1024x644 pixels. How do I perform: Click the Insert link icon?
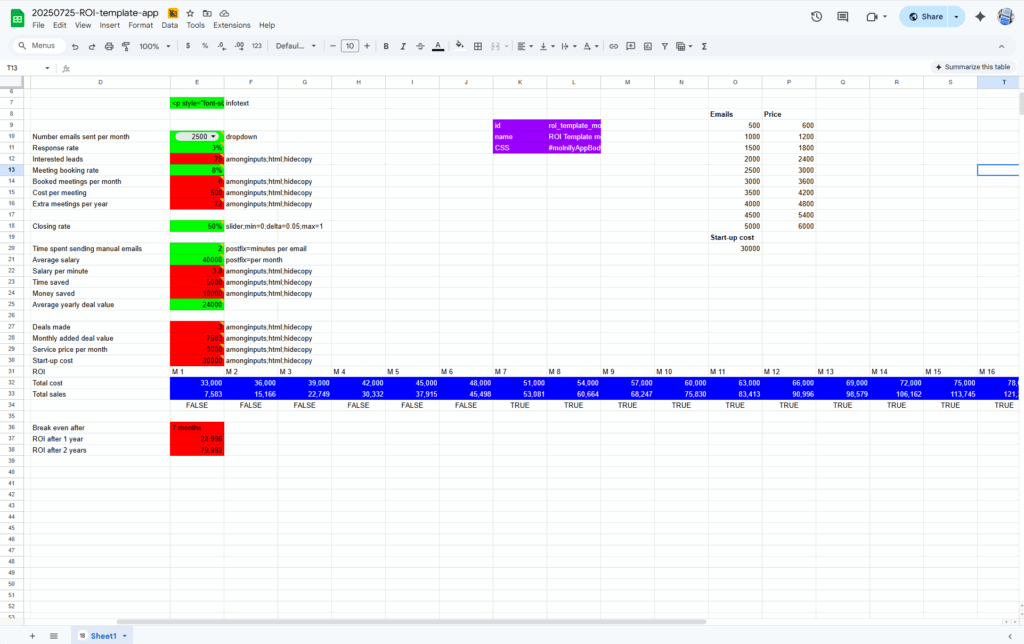(613, 46)
